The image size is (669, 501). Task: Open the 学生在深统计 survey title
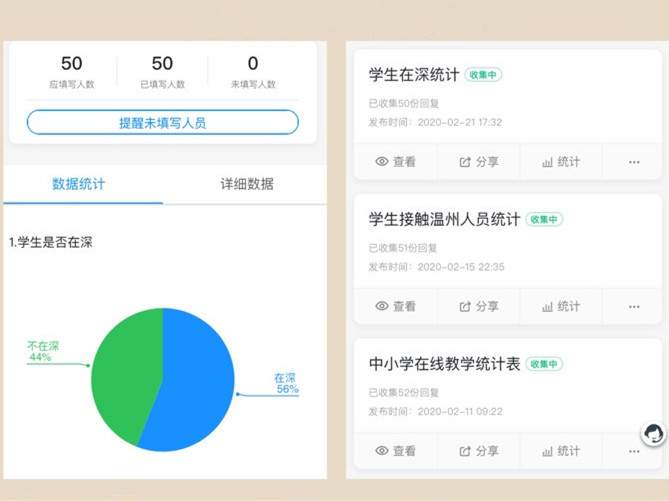click(414, 75)
